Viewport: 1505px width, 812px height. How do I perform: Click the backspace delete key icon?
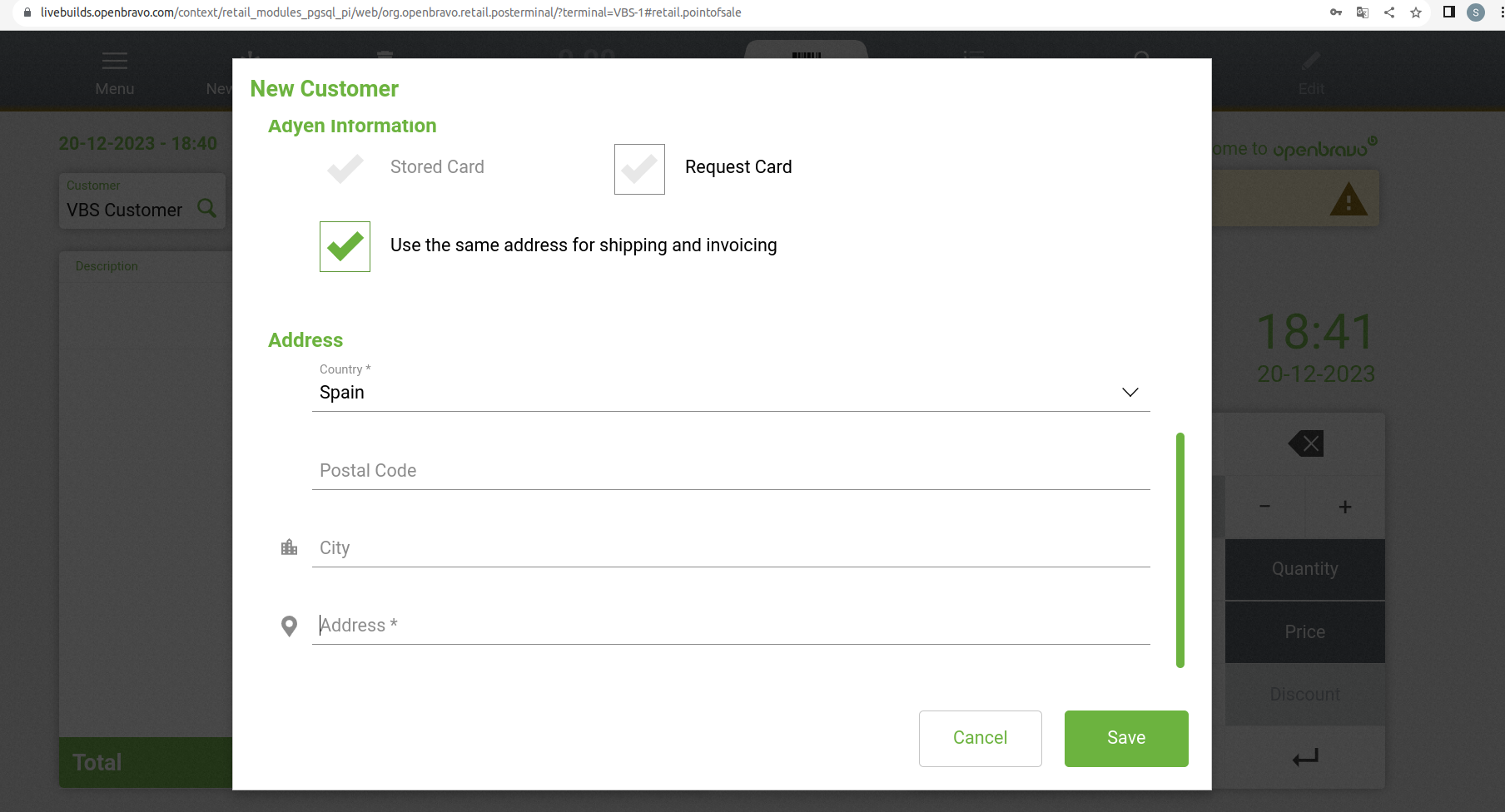coord(1305,443)
